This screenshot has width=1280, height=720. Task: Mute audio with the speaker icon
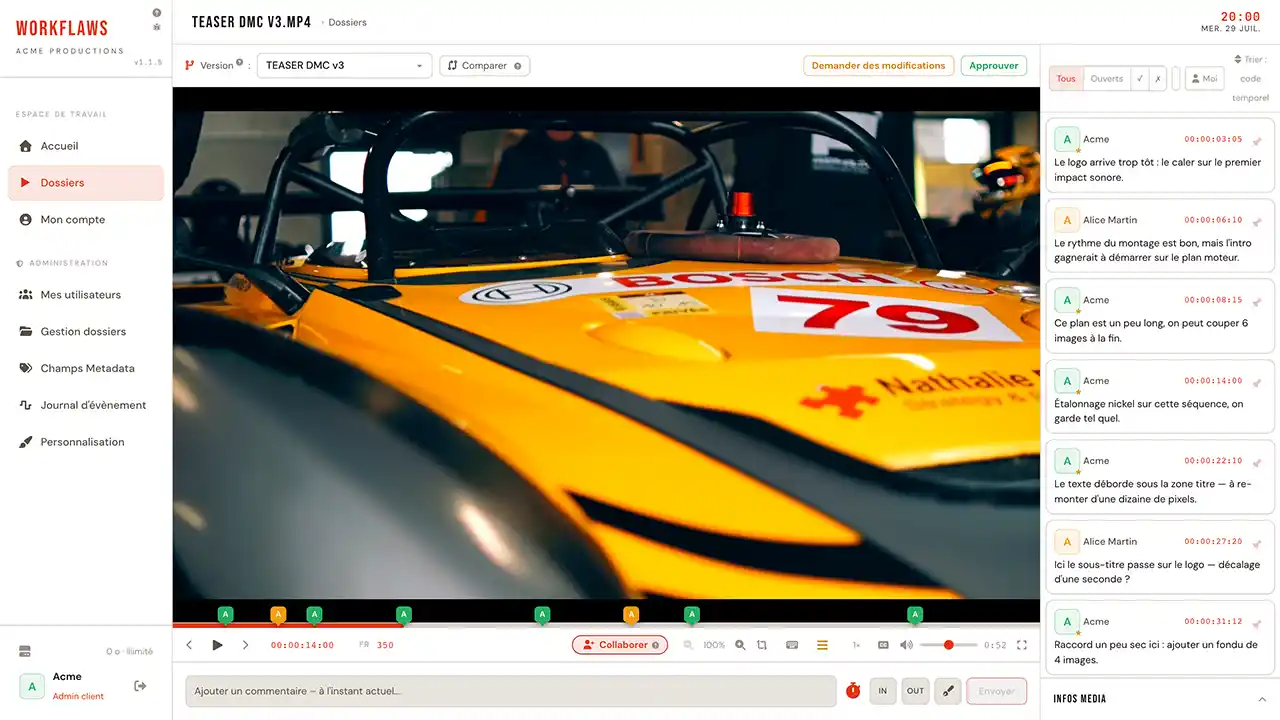[x=906, y=645]
